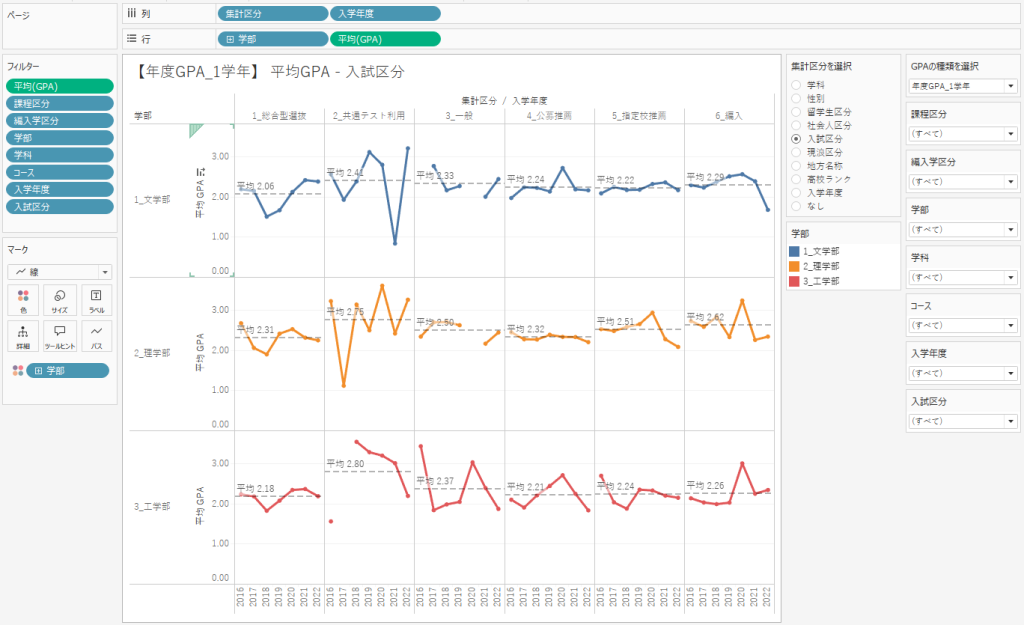The image size is (1024, 625).
Task: Click the 詳細 (Detail) mark button
Action: point(23,335)
